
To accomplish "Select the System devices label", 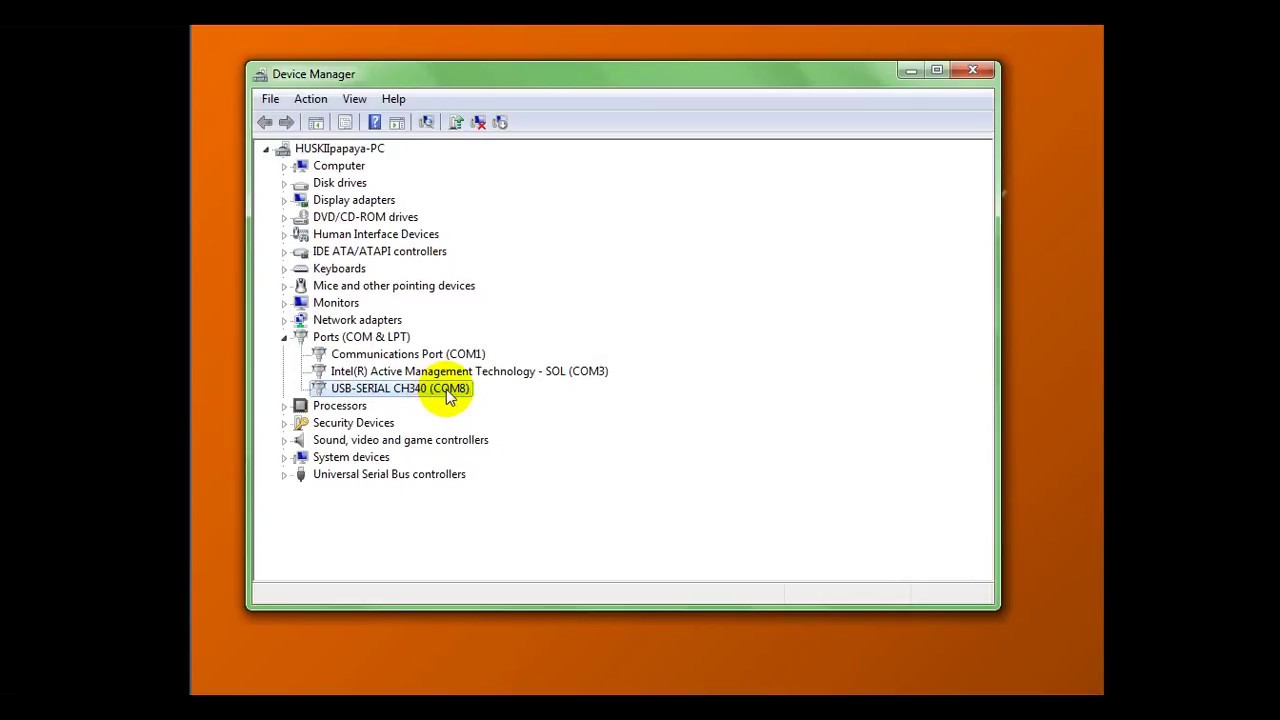I will click(351, 457).
